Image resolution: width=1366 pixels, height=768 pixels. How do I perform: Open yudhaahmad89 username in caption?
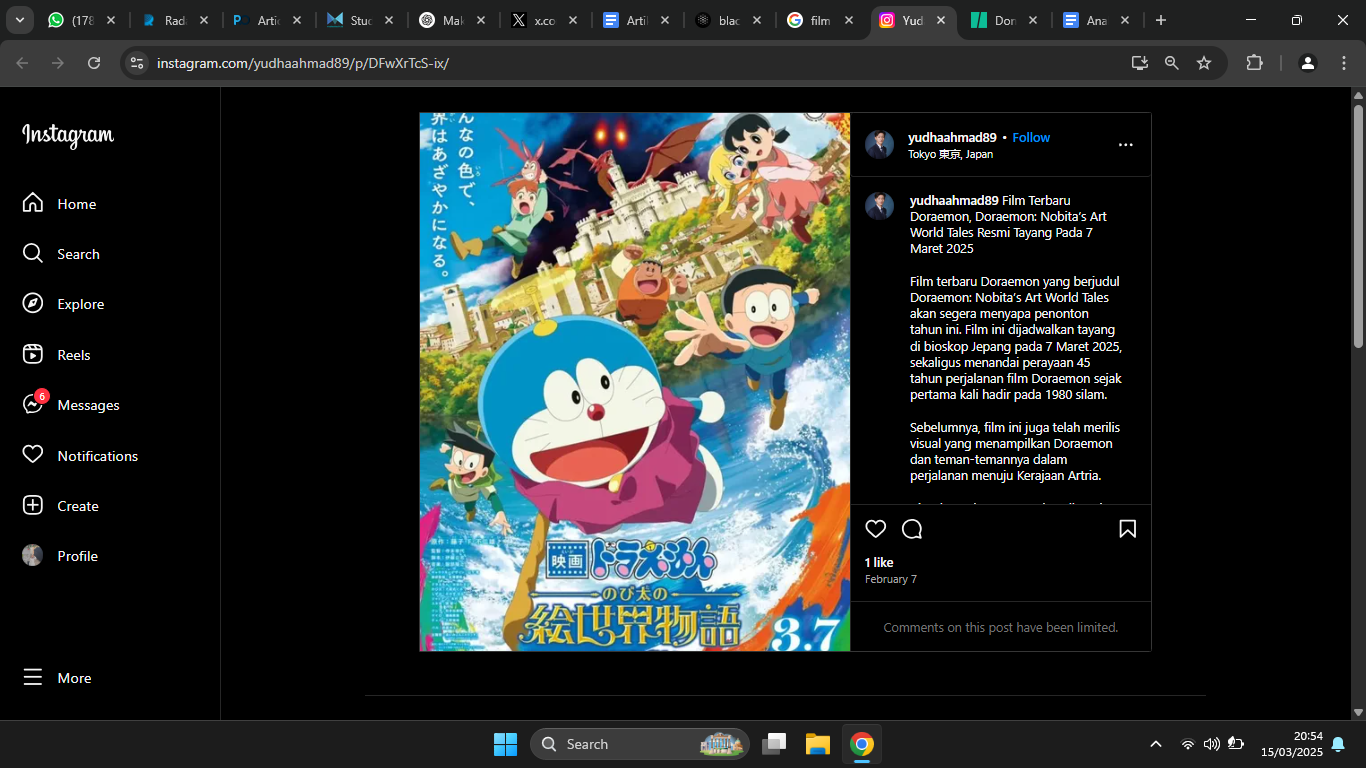tap(954, 200)
